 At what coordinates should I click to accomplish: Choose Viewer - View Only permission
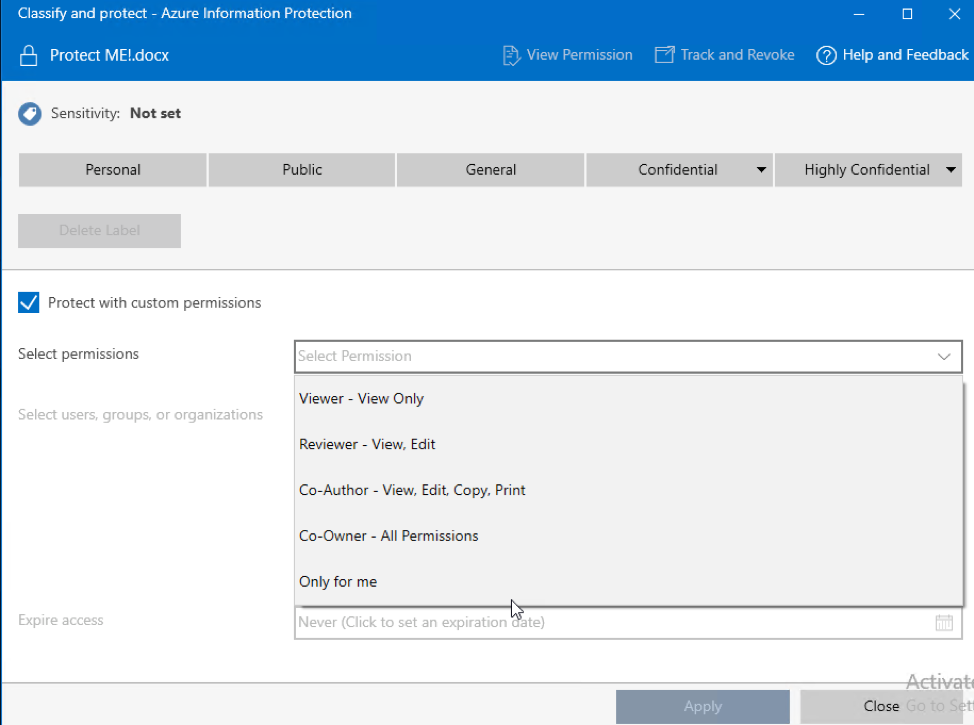[629, 399]
